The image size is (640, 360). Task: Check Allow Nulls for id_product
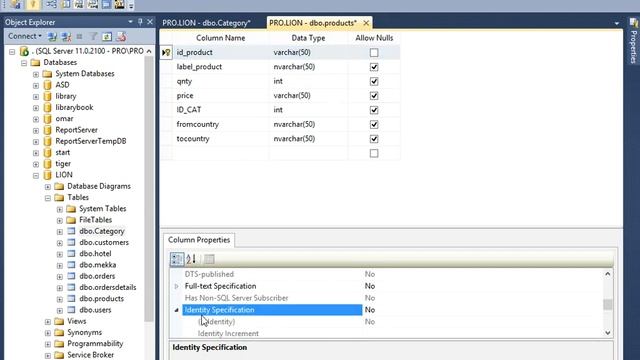[374, 53]
